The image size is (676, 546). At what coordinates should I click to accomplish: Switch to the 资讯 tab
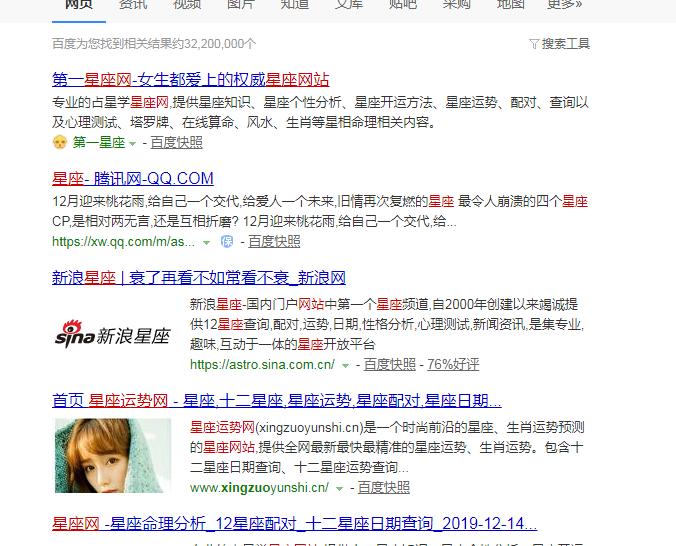click(133, 4)
